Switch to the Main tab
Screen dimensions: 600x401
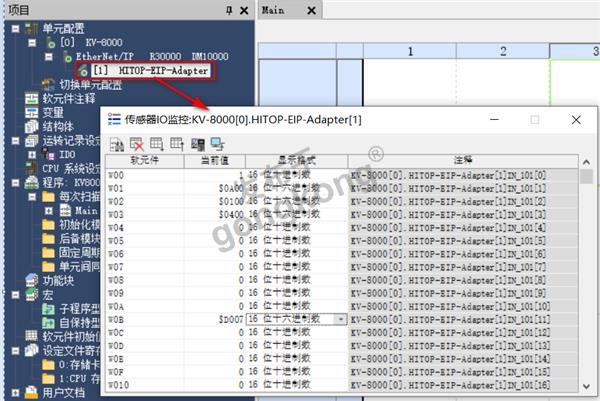pos(273,10)
